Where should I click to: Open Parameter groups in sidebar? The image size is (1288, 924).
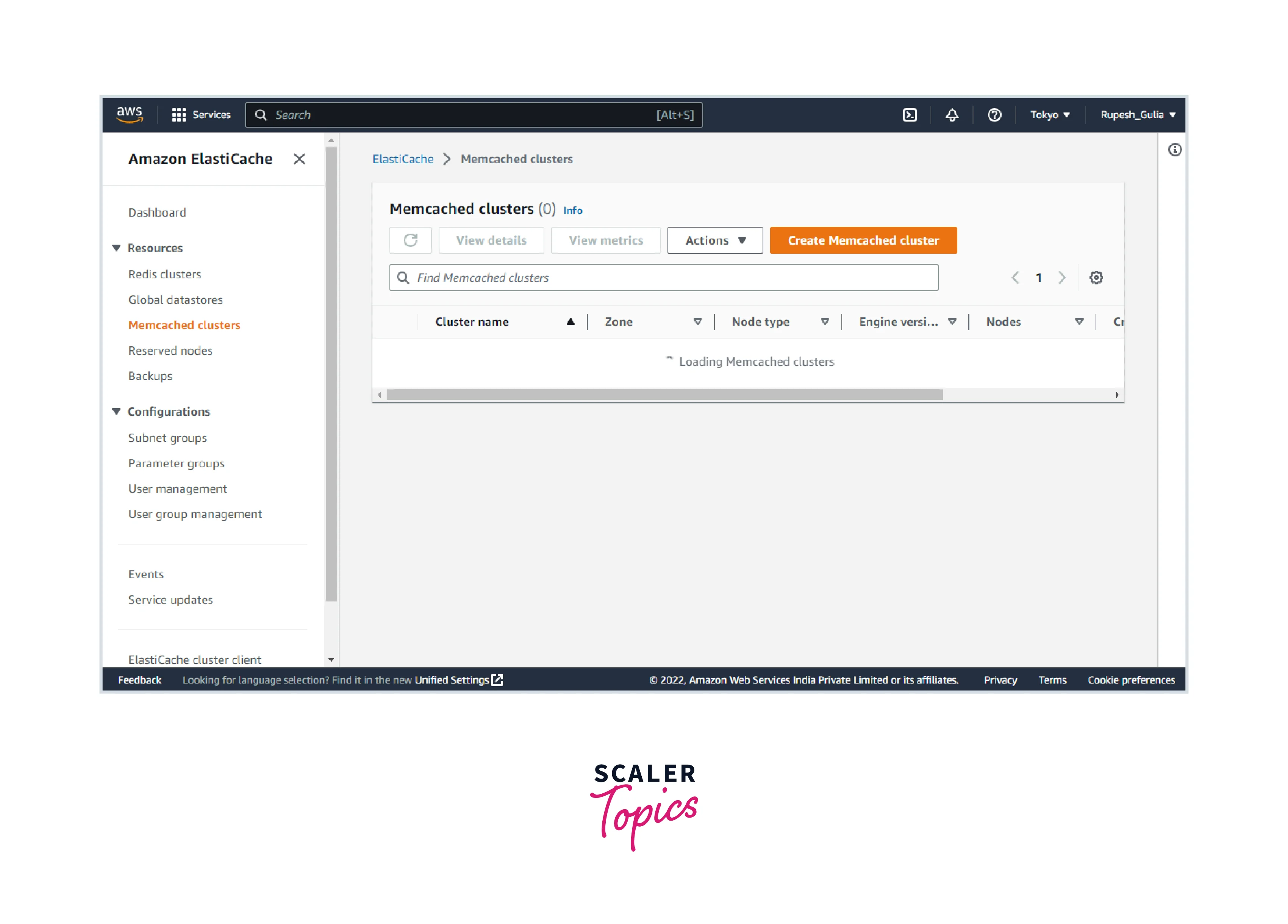176,463
